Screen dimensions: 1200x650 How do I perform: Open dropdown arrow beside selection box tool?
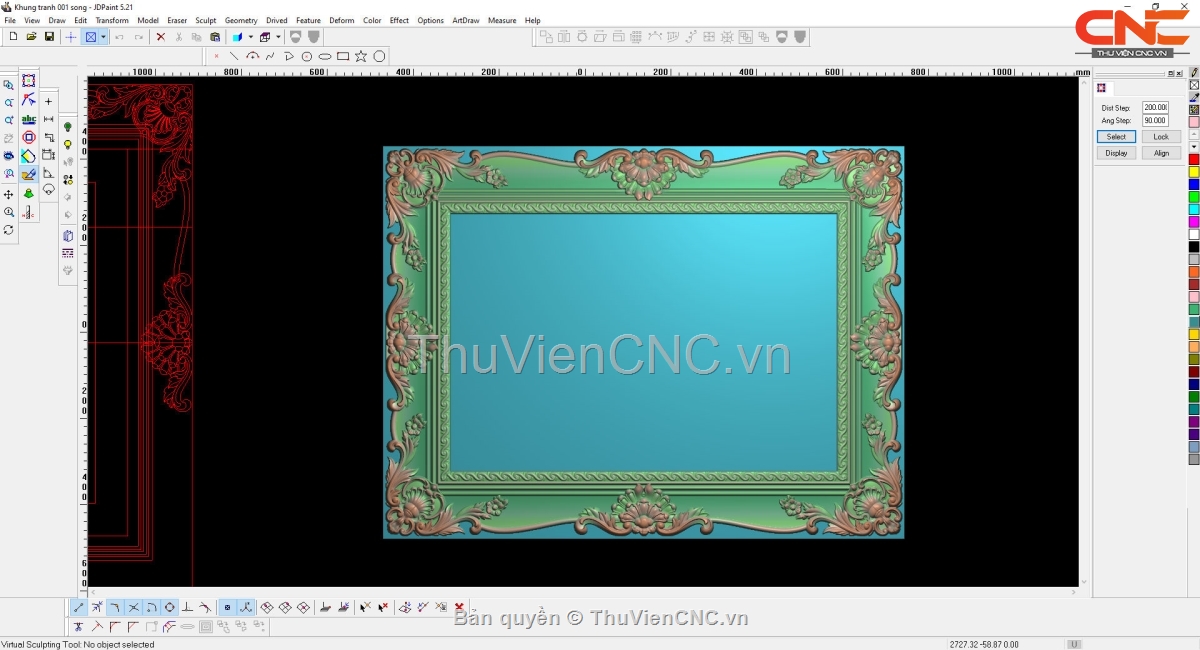click(103, 37)
